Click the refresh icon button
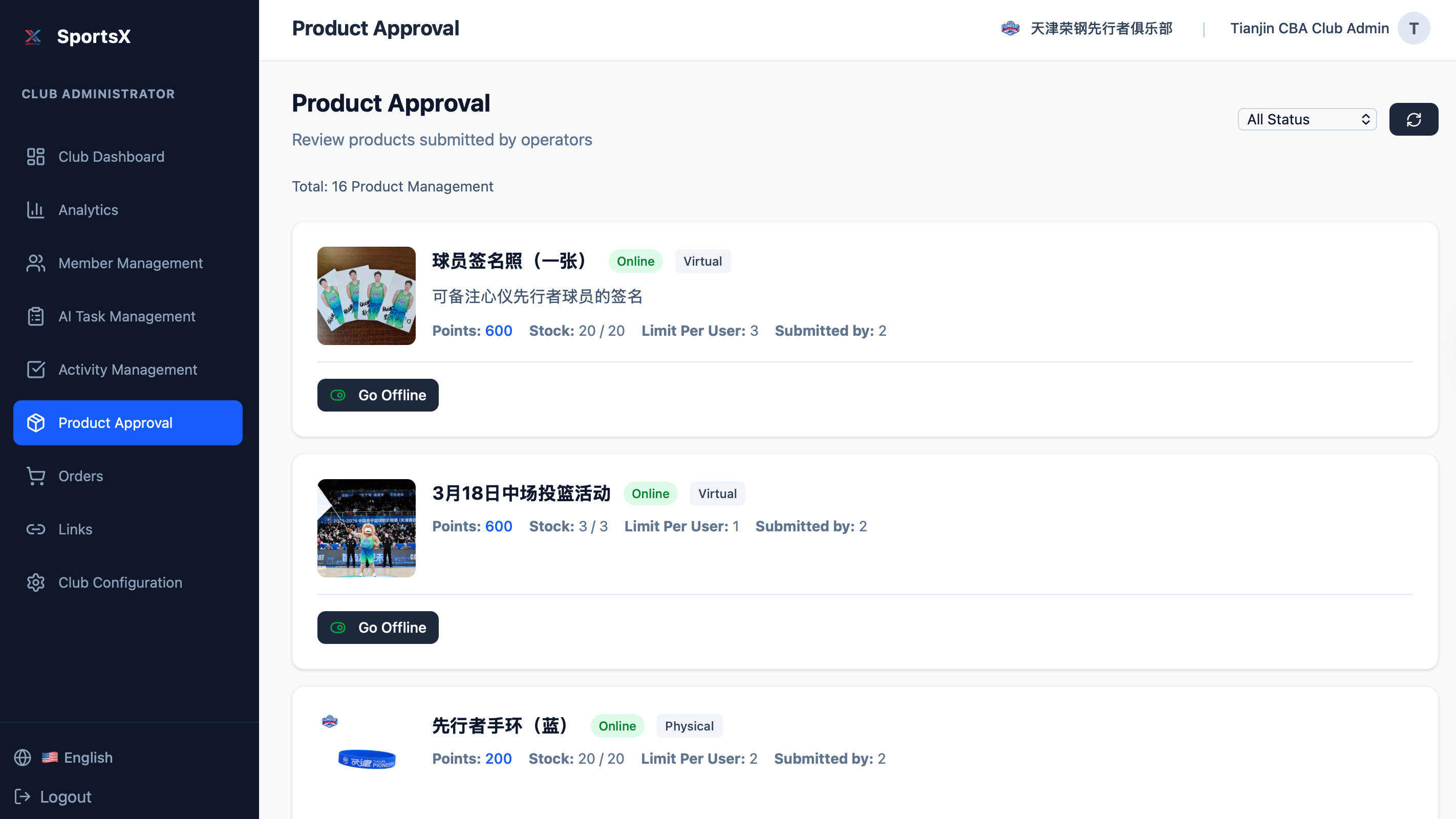This screenshot has width=1456, height=819. pos(1413,119)
